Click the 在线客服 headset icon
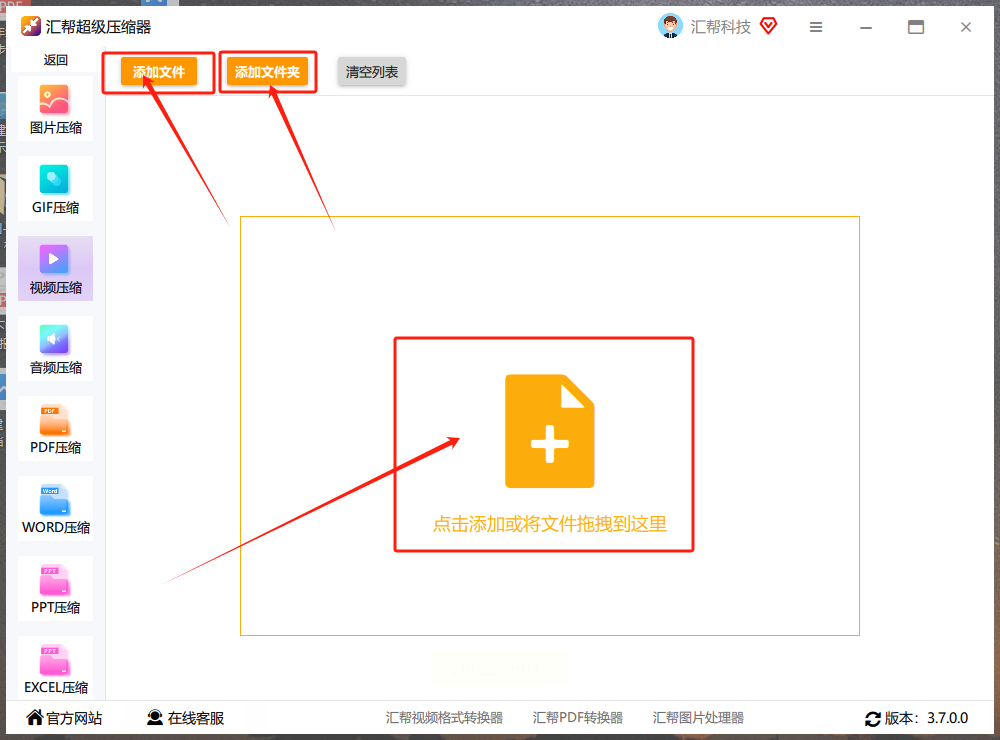The width and height of the screenshot is (1000, 740). tap(154, 718)
